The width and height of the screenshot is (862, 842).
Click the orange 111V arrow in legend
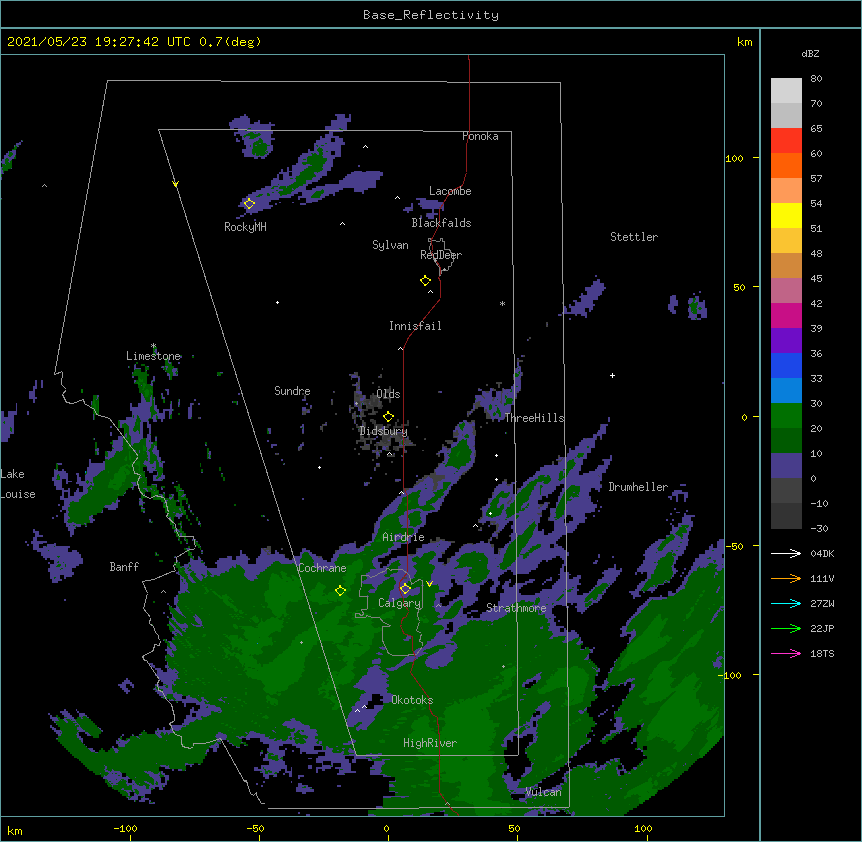pyautogui.click(x=786, y=578)
